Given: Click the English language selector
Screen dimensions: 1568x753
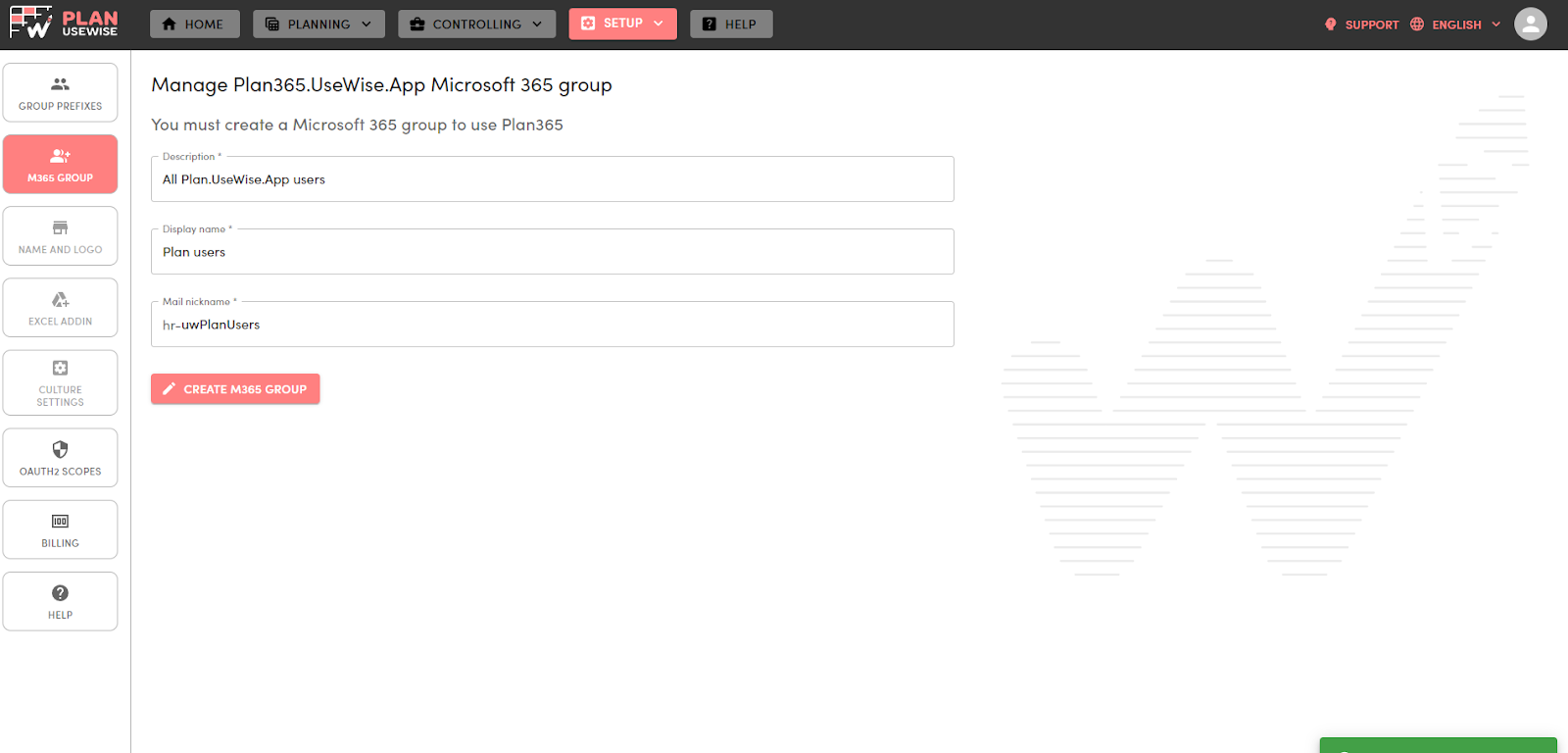Looking at the screenshot, I should pos(1455,25).
